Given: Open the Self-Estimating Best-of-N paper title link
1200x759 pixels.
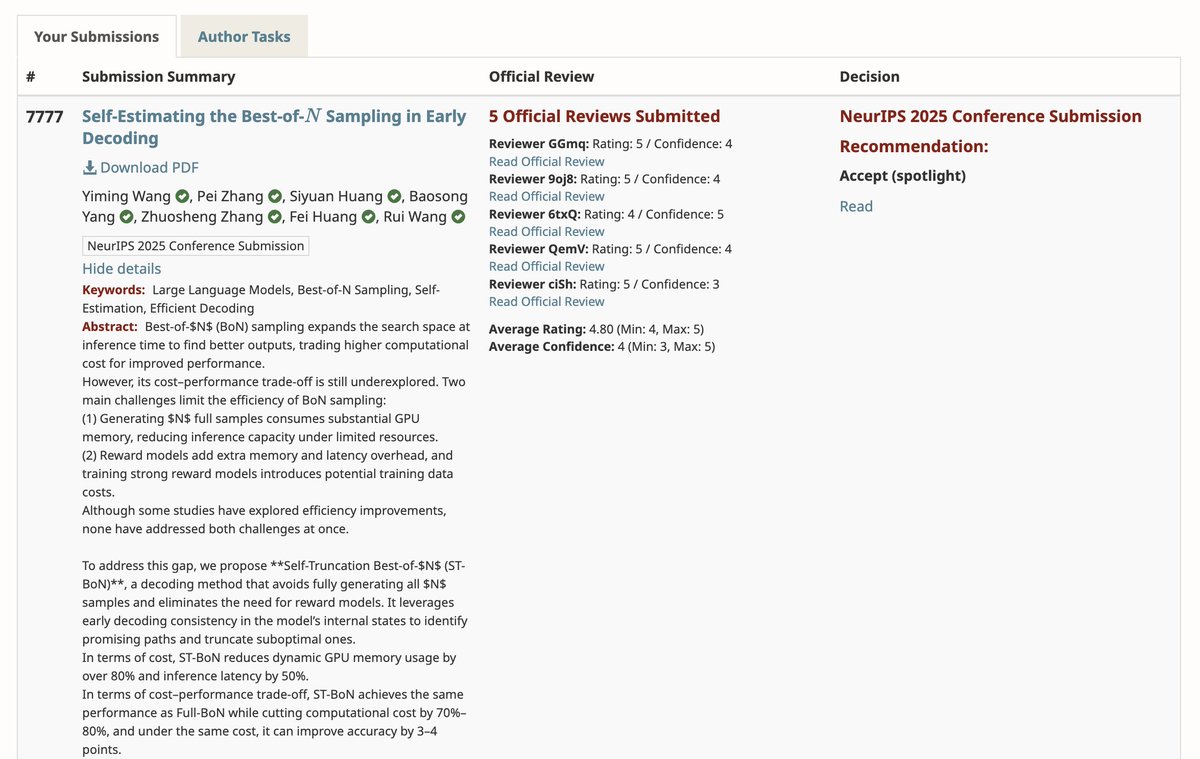Looking at the screenshot, I should tap(274, 127).
